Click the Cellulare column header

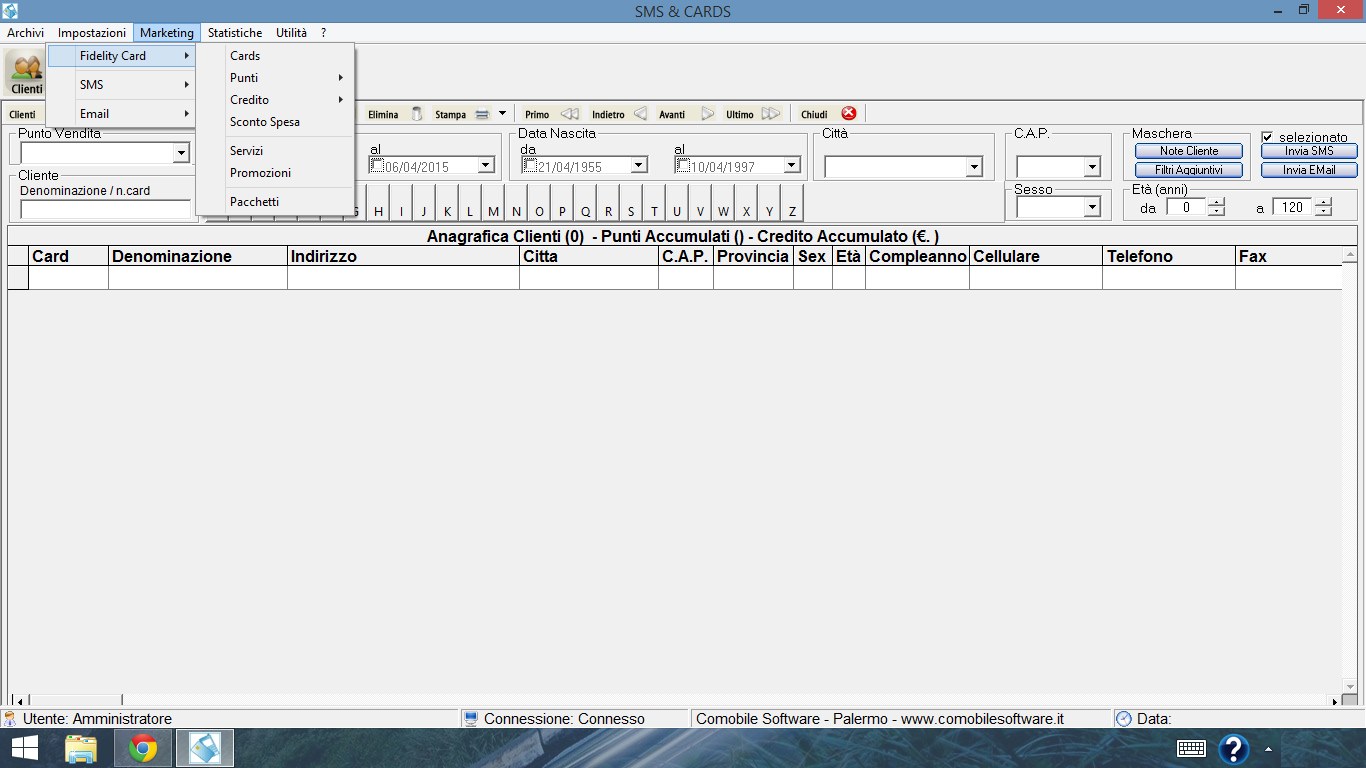pyautogui.click(x=1036, y=256)
